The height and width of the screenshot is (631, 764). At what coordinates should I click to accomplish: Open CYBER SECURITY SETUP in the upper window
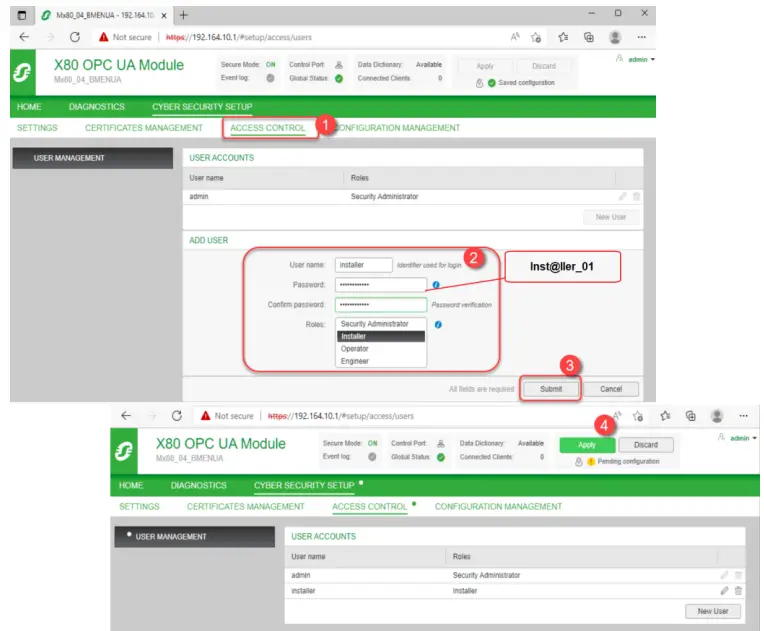tap(202, 107)
